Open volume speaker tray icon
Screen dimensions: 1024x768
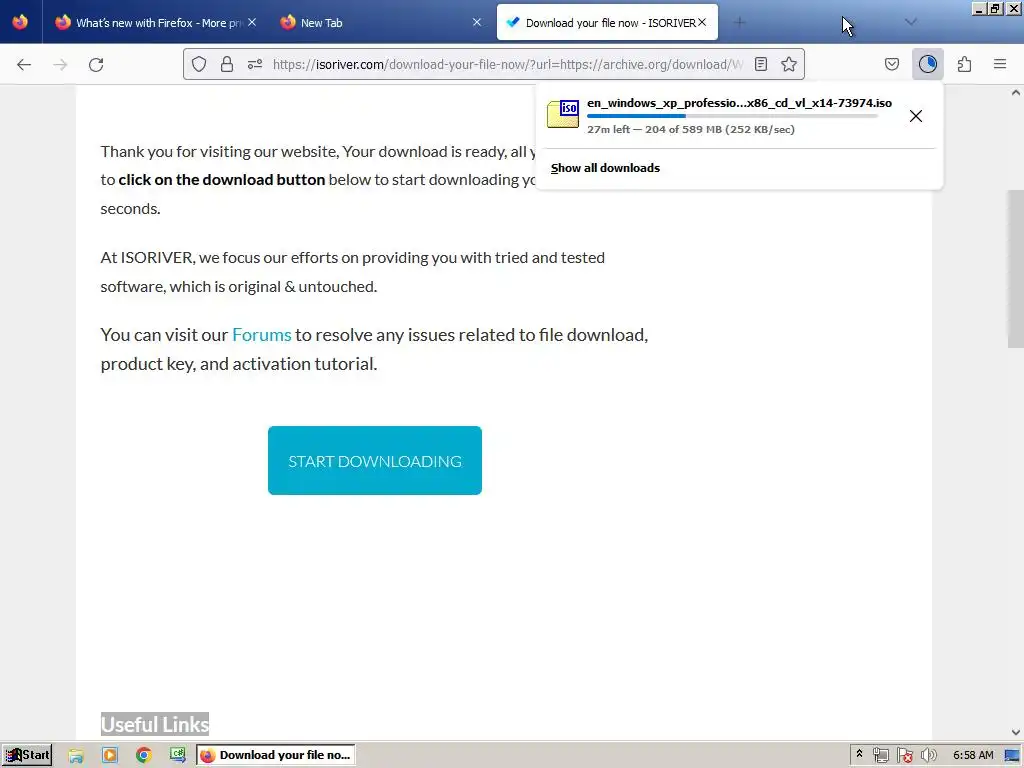click(928, 755)
